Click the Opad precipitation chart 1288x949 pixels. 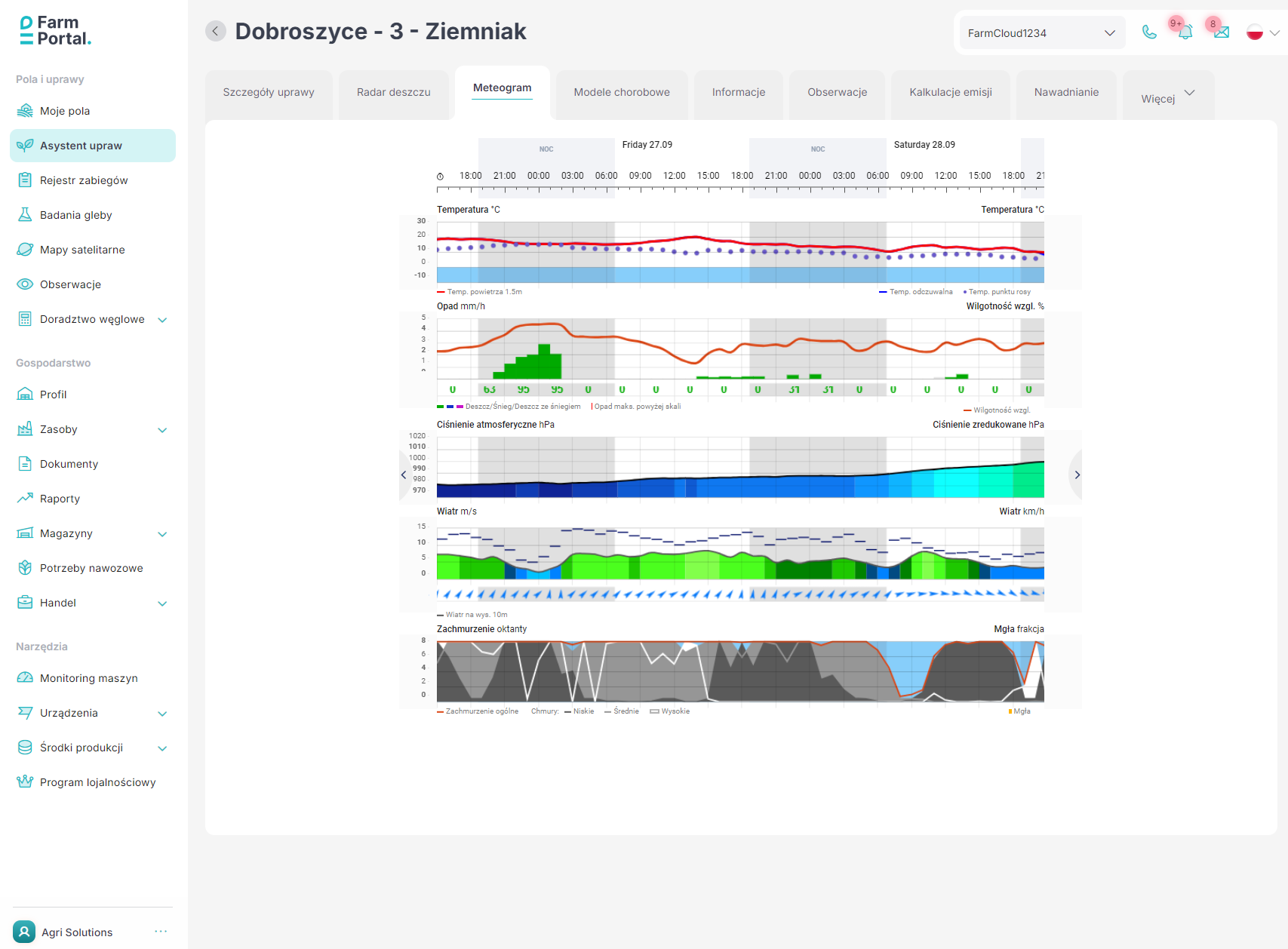click(x=740, y=349)
